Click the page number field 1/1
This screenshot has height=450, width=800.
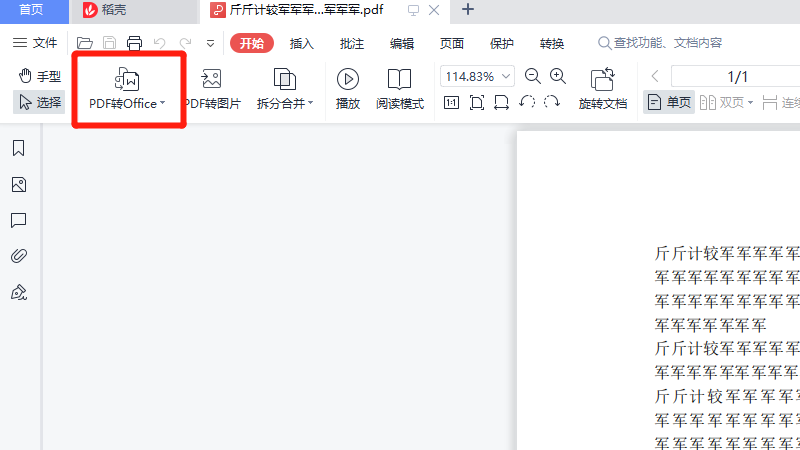pos(737,76)
